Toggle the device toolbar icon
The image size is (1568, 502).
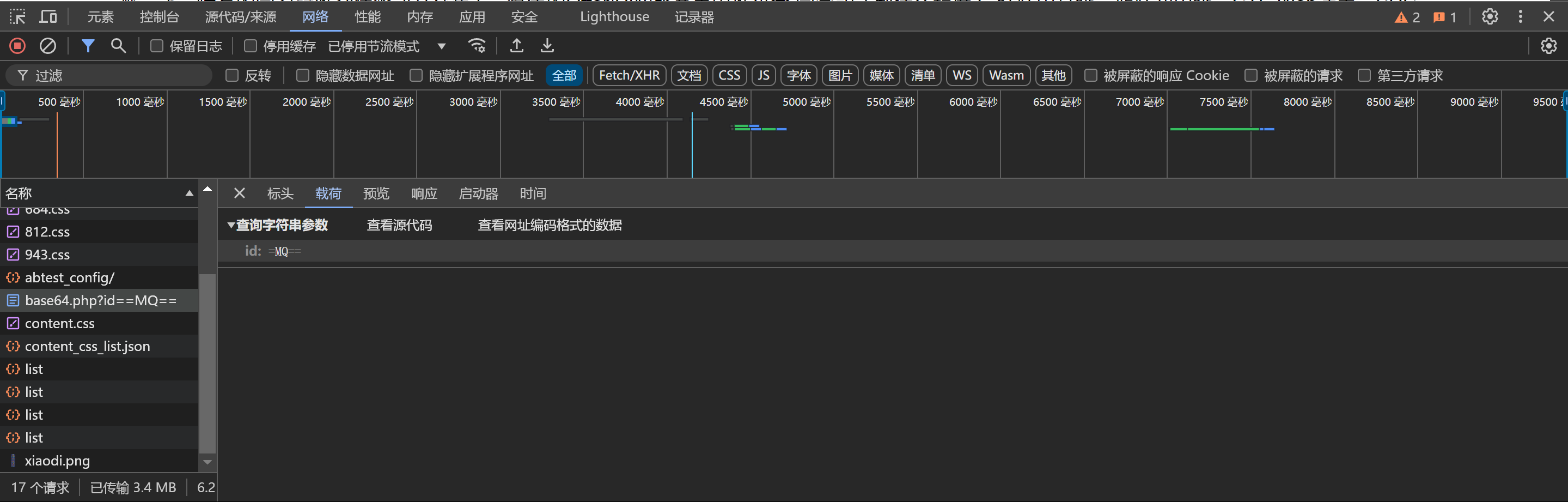coord(48,16)
